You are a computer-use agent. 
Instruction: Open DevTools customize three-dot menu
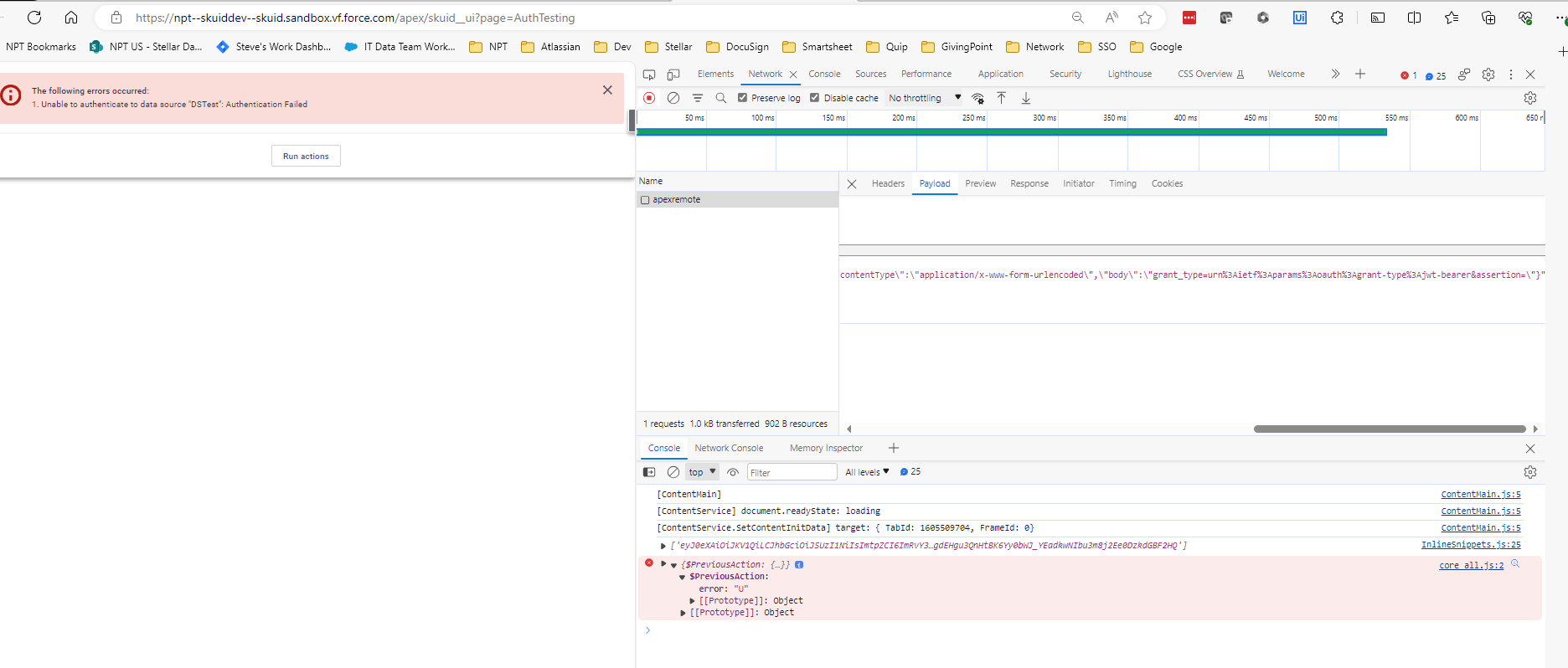coord(1511,75)
